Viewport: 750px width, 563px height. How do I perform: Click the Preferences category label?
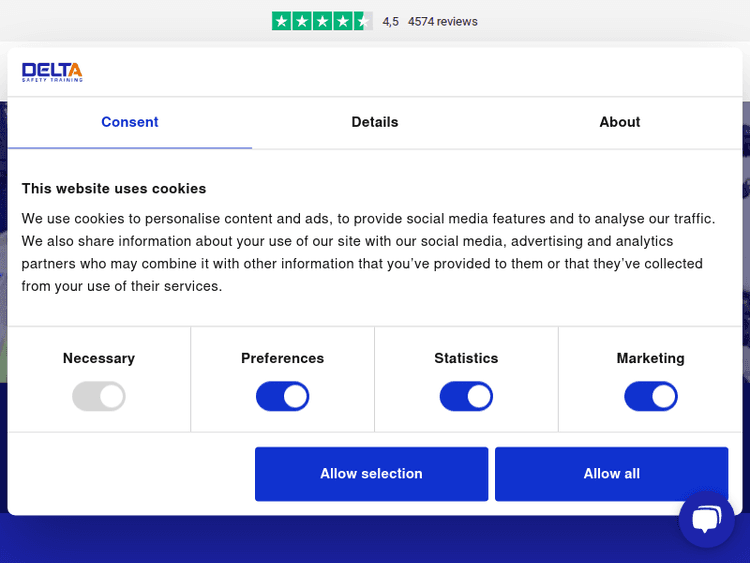point(283,358)
